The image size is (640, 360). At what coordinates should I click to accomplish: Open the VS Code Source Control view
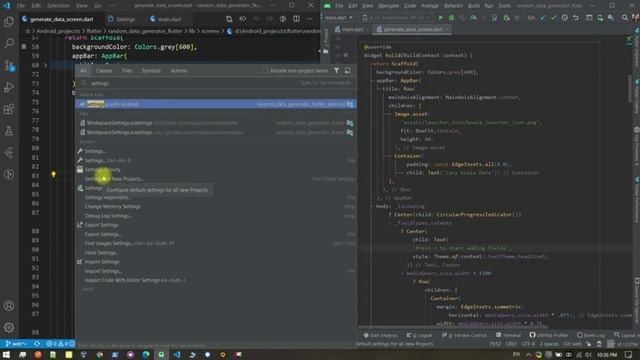(x=9, y=65)
